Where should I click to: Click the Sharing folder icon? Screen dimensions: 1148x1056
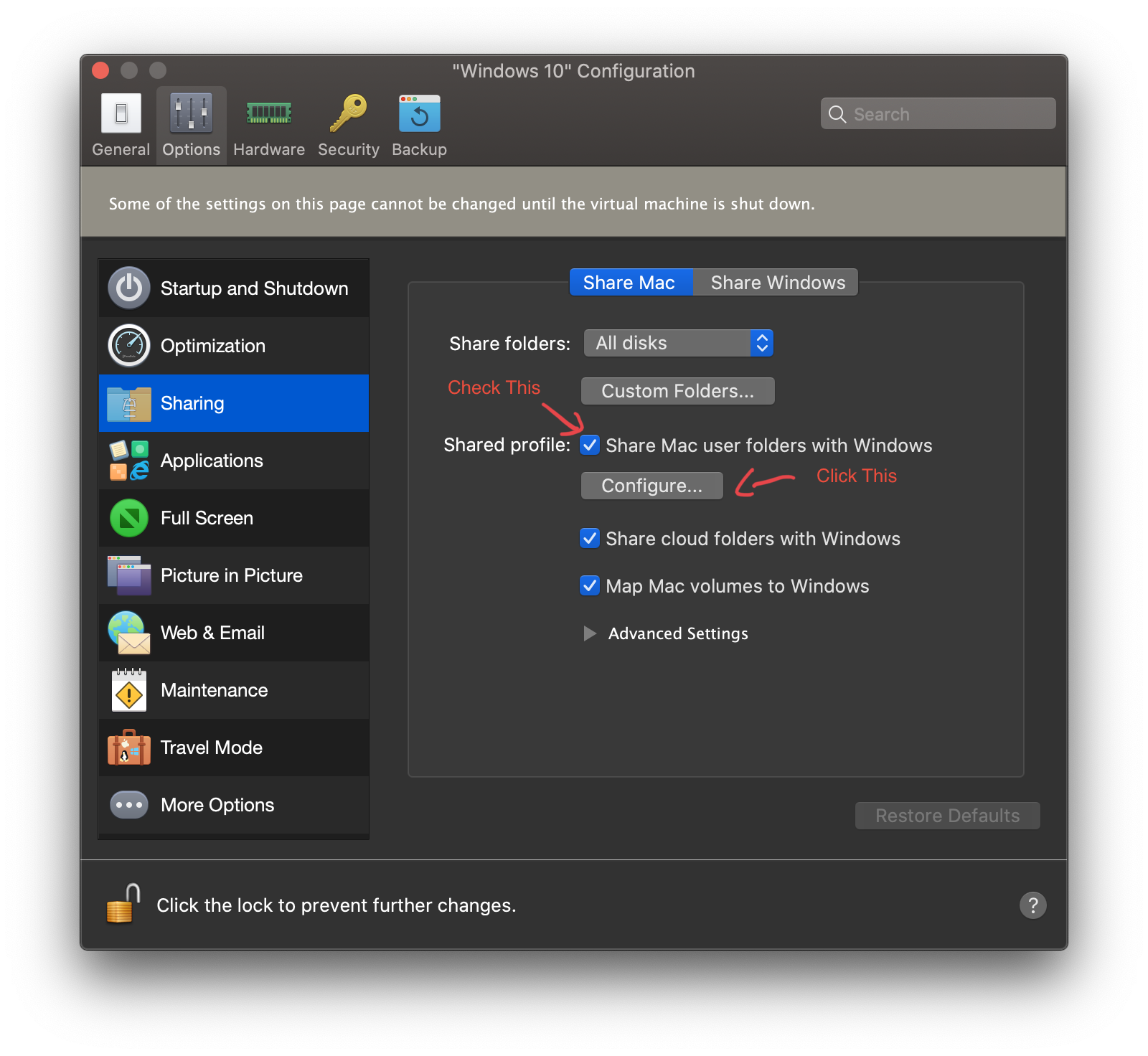tap(129, 403)
